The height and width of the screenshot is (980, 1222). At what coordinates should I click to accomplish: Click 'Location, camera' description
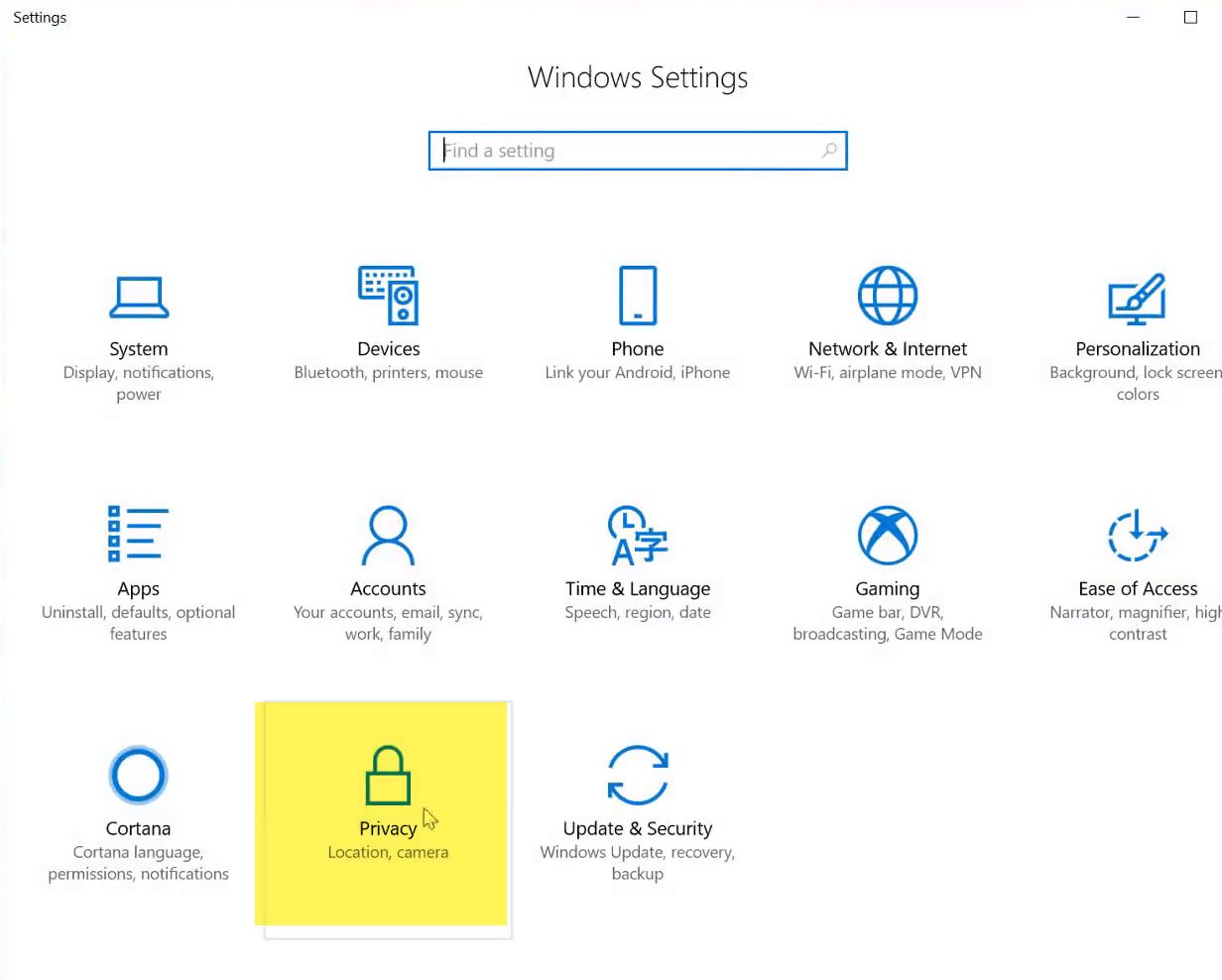(388, 853)
